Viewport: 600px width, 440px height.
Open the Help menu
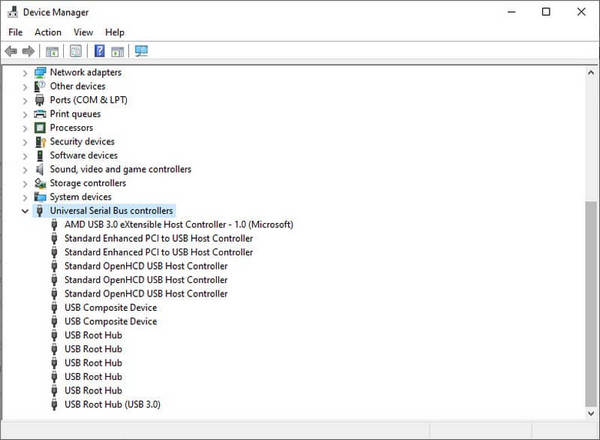coord(114,32)
